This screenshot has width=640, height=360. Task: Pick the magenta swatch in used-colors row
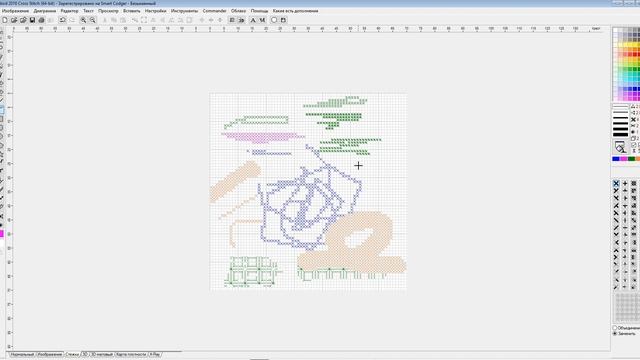pyautogui.click(x=624, y=159)
